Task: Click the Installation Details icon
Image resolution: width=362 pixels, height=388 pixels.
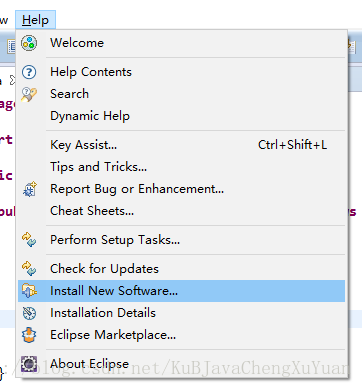Action: [x=29, y=313]
